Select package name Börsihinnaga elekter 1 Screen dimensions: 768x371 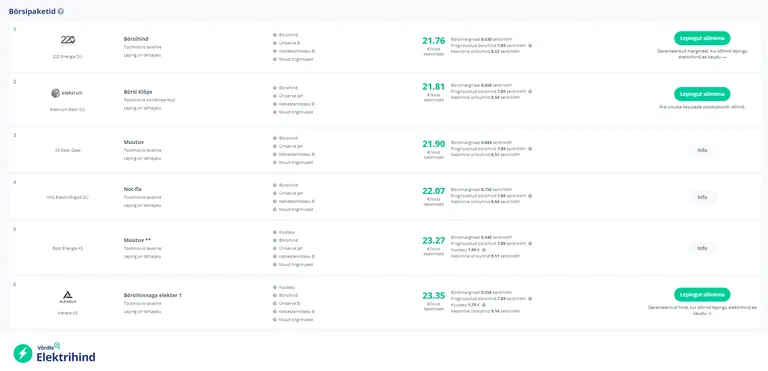(x=152, y=296)
